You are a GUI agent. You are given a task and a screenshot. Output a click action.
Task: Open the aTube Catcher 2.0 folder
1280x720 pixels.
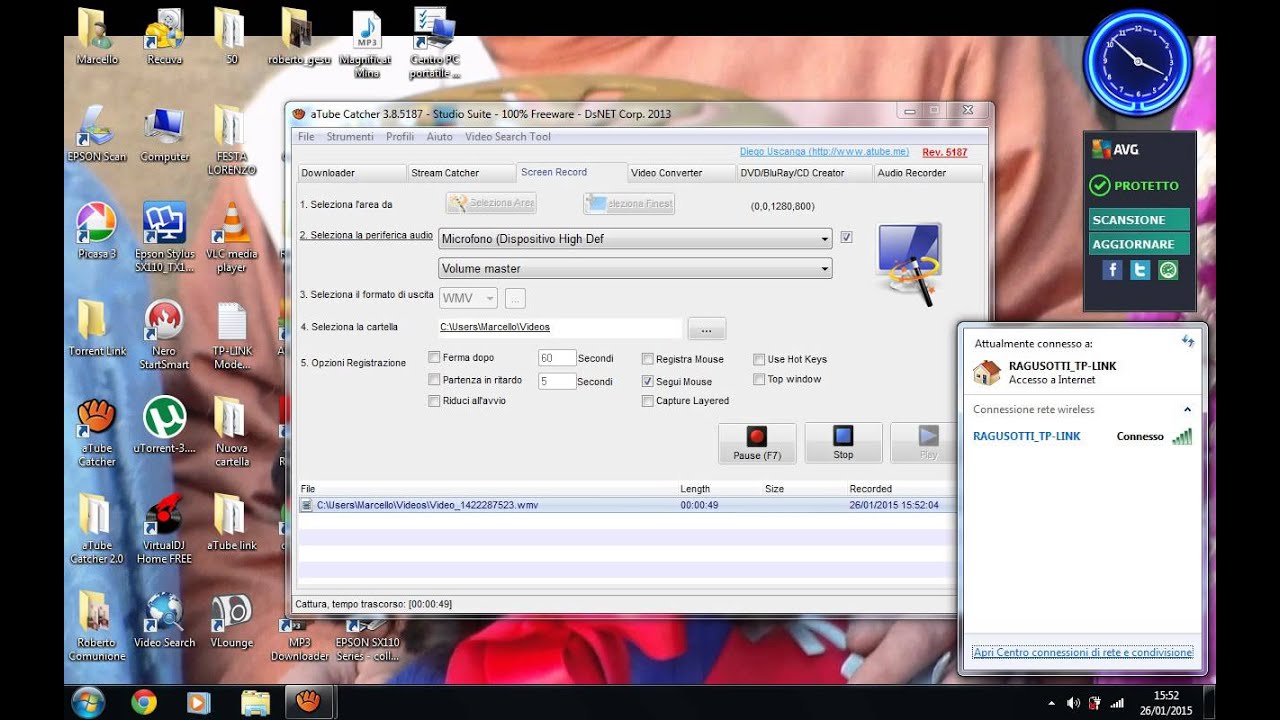[97, 528]
